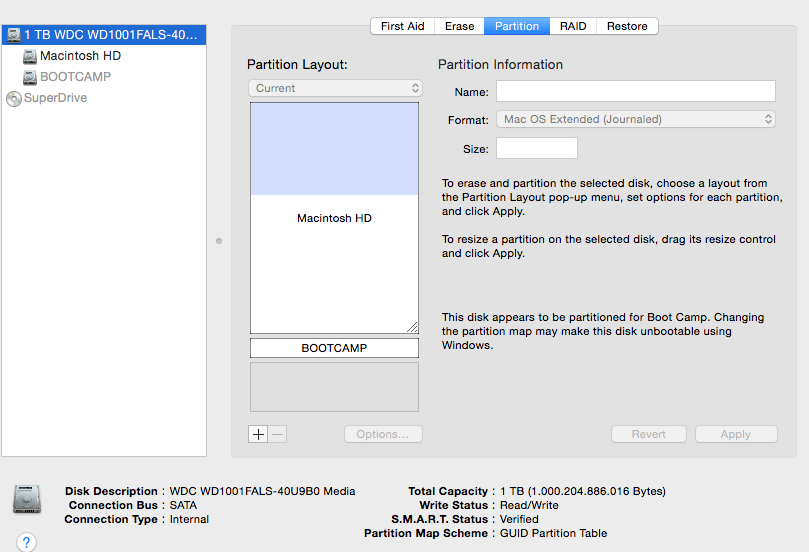This screenshot has width=809, height=552.
Task: Remove partition with the minus button
Action: [x=278, y=434]
